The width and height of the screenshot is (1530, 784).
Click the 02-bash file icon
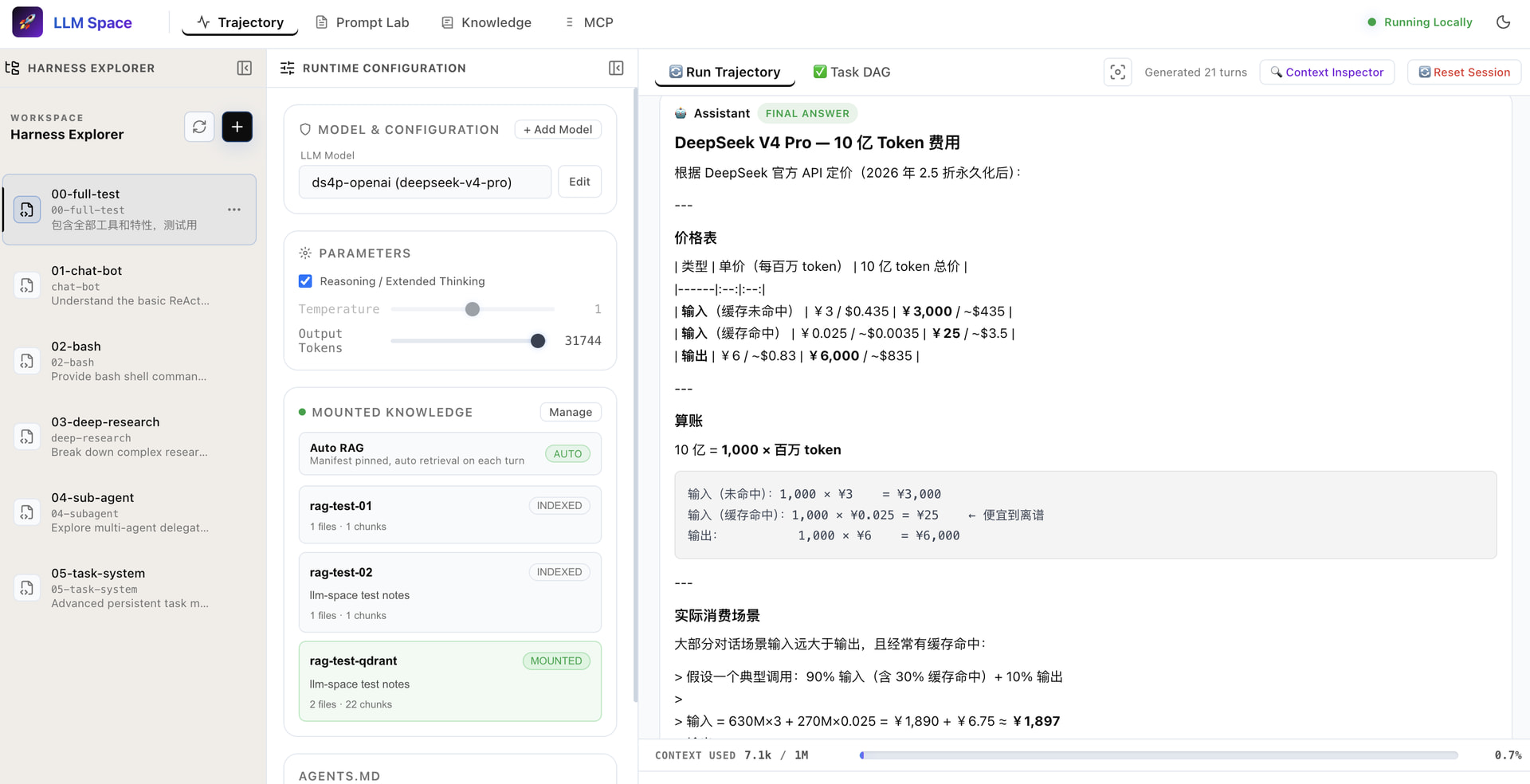point(27,361)
